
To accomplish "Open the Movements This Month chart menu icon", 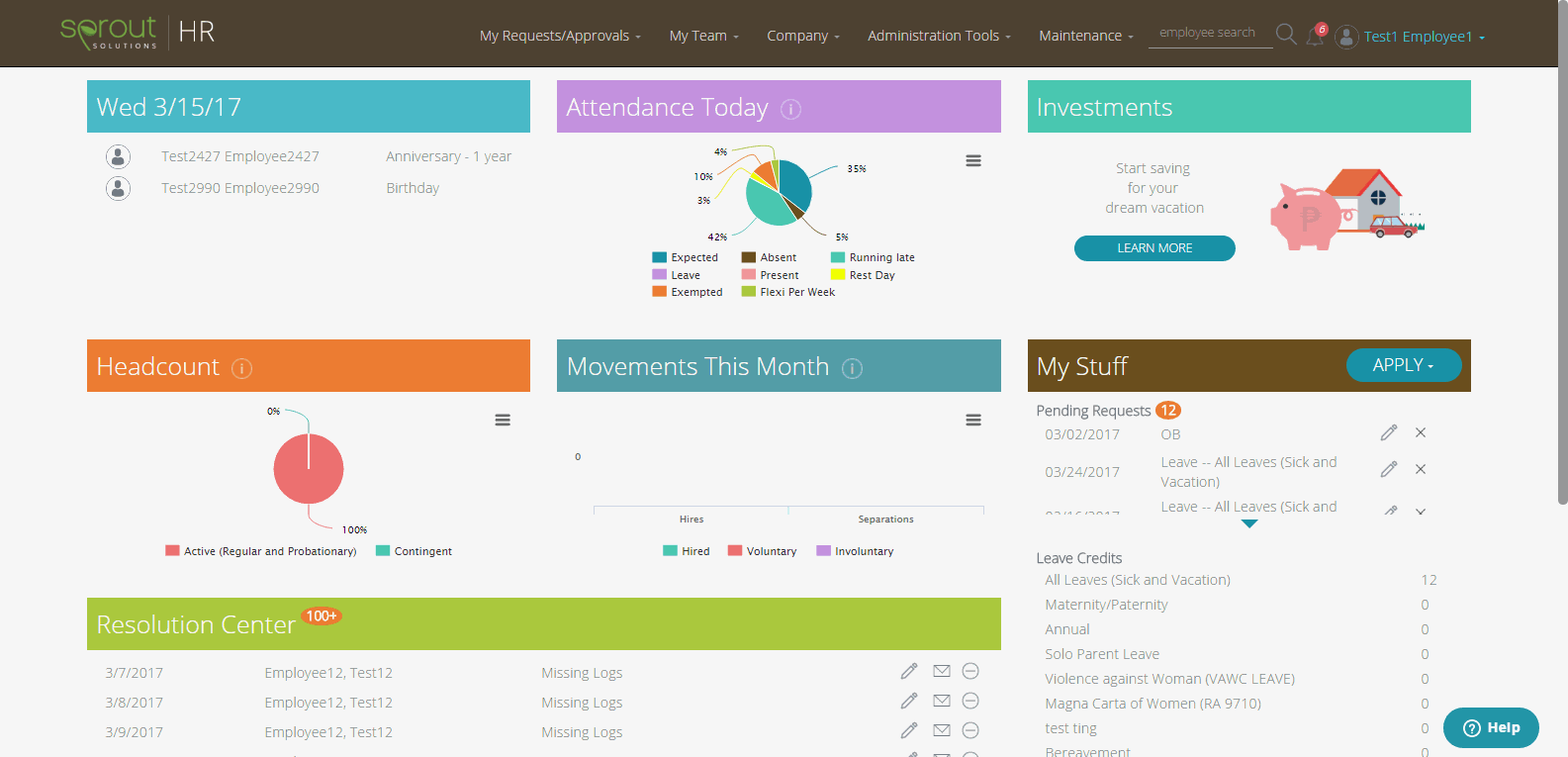I will (x=973, y=420).
